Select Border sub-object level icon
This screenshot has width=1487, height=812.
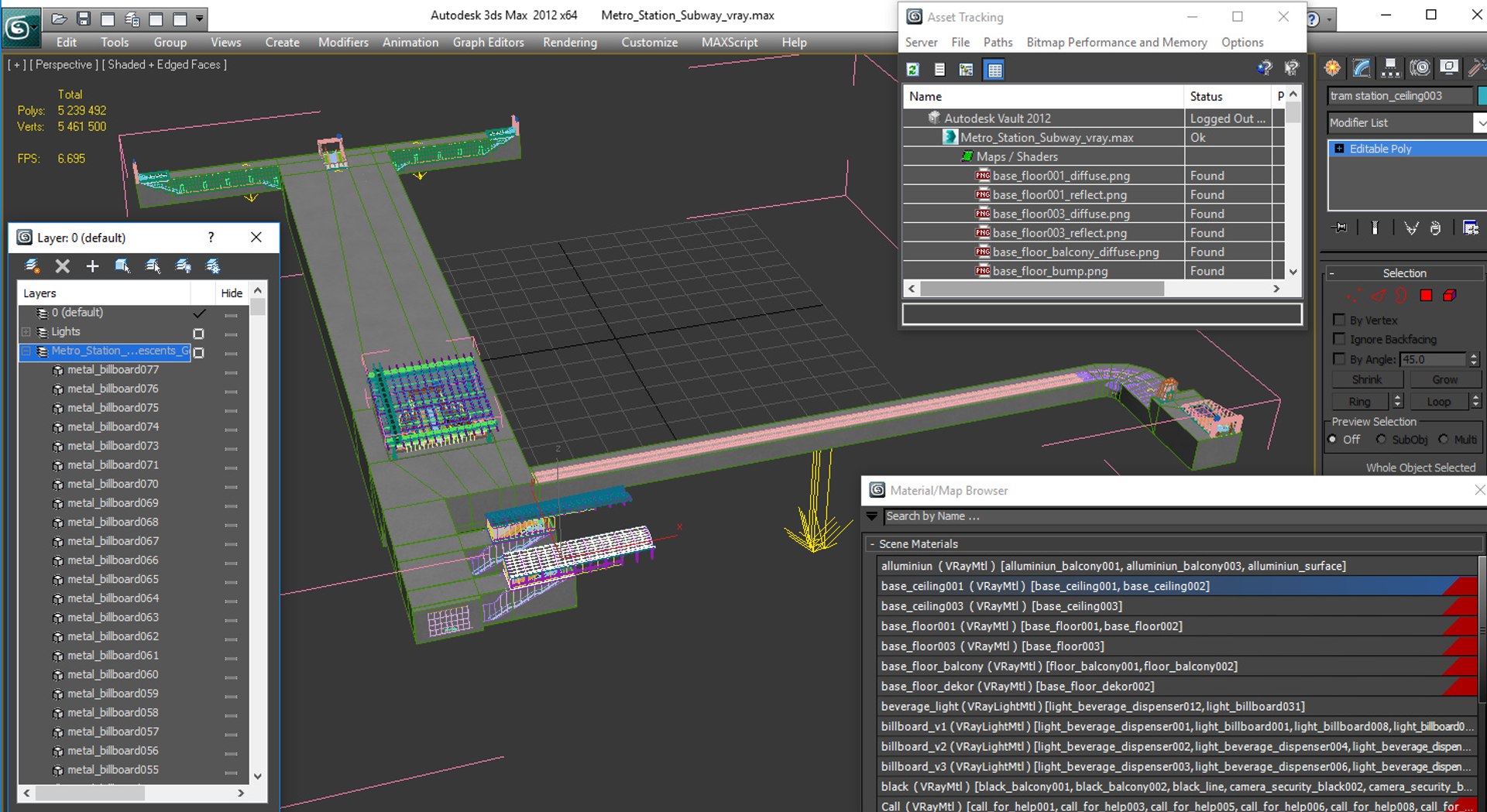pos(1401,295)
